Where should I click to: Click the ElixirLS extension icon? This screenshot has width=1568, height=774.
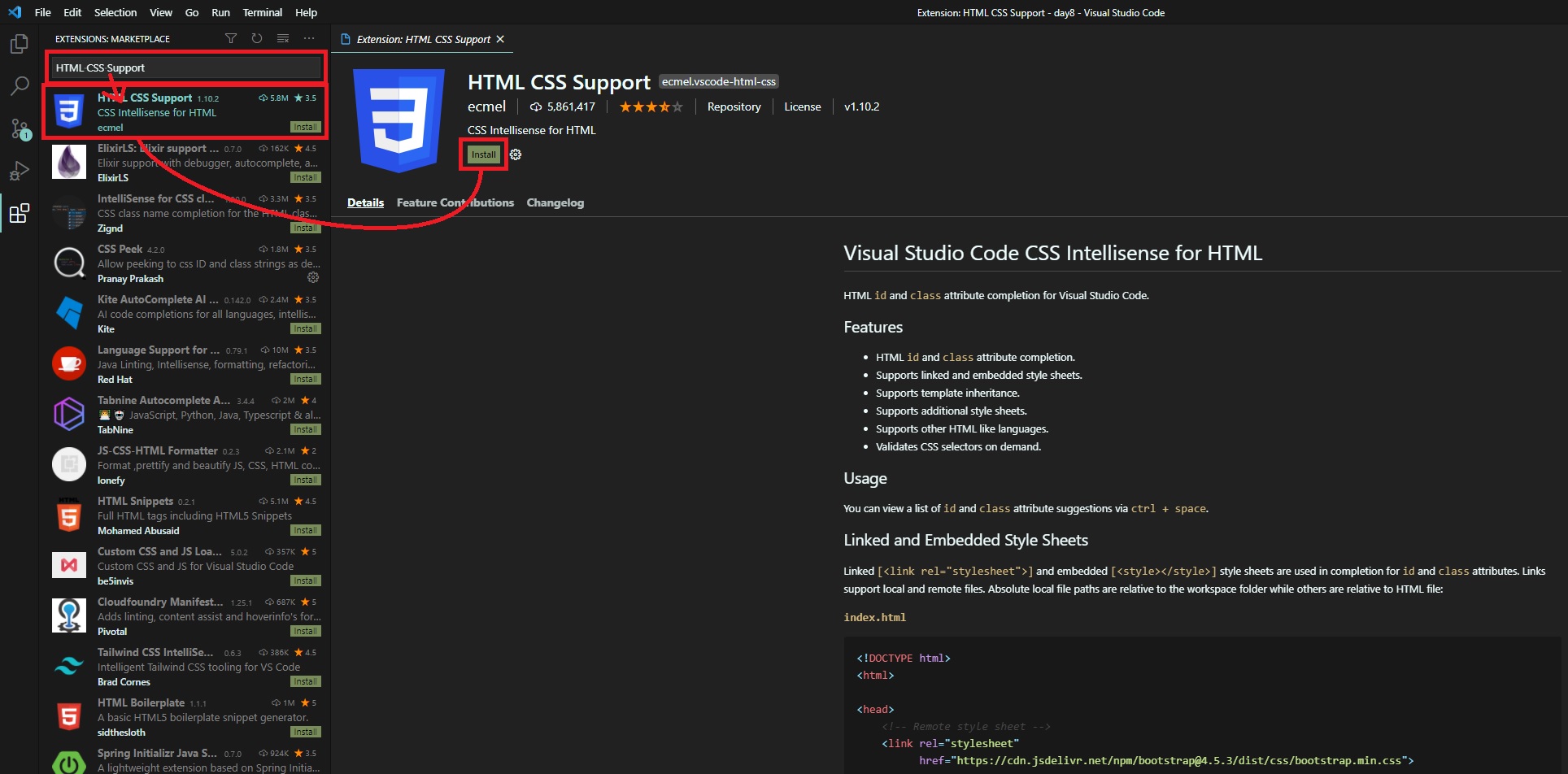(69, 163)
